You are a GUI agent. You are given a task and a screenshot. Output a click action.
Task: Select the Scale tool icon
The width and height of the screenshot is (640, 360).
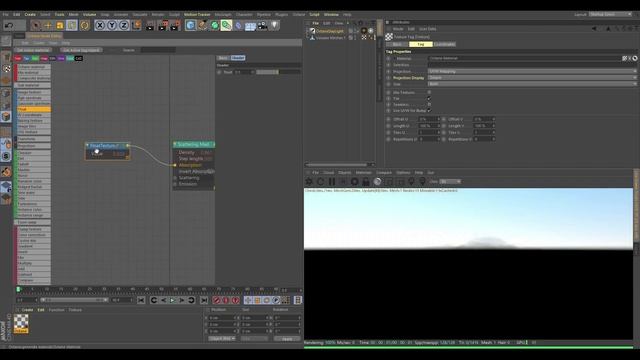[x=60, y=25]
